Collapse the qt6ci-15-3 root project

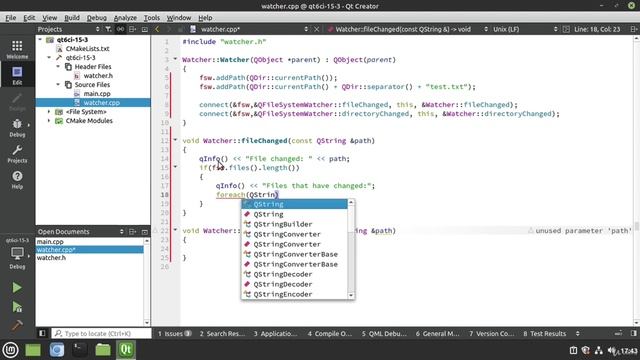click(40, 40)
